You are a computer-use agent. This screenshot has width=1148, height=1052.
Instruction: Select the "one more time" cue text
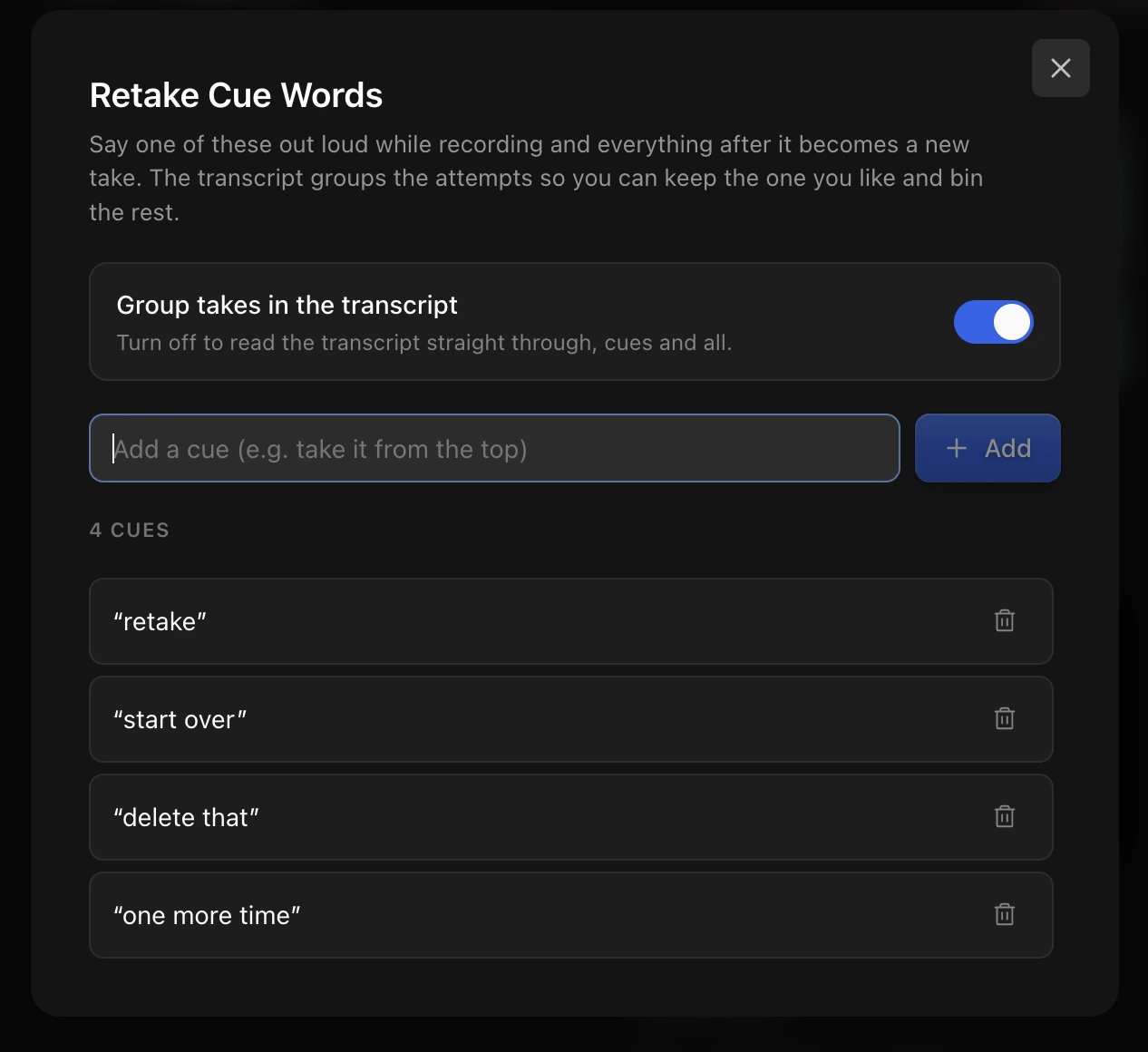[207, 916]
